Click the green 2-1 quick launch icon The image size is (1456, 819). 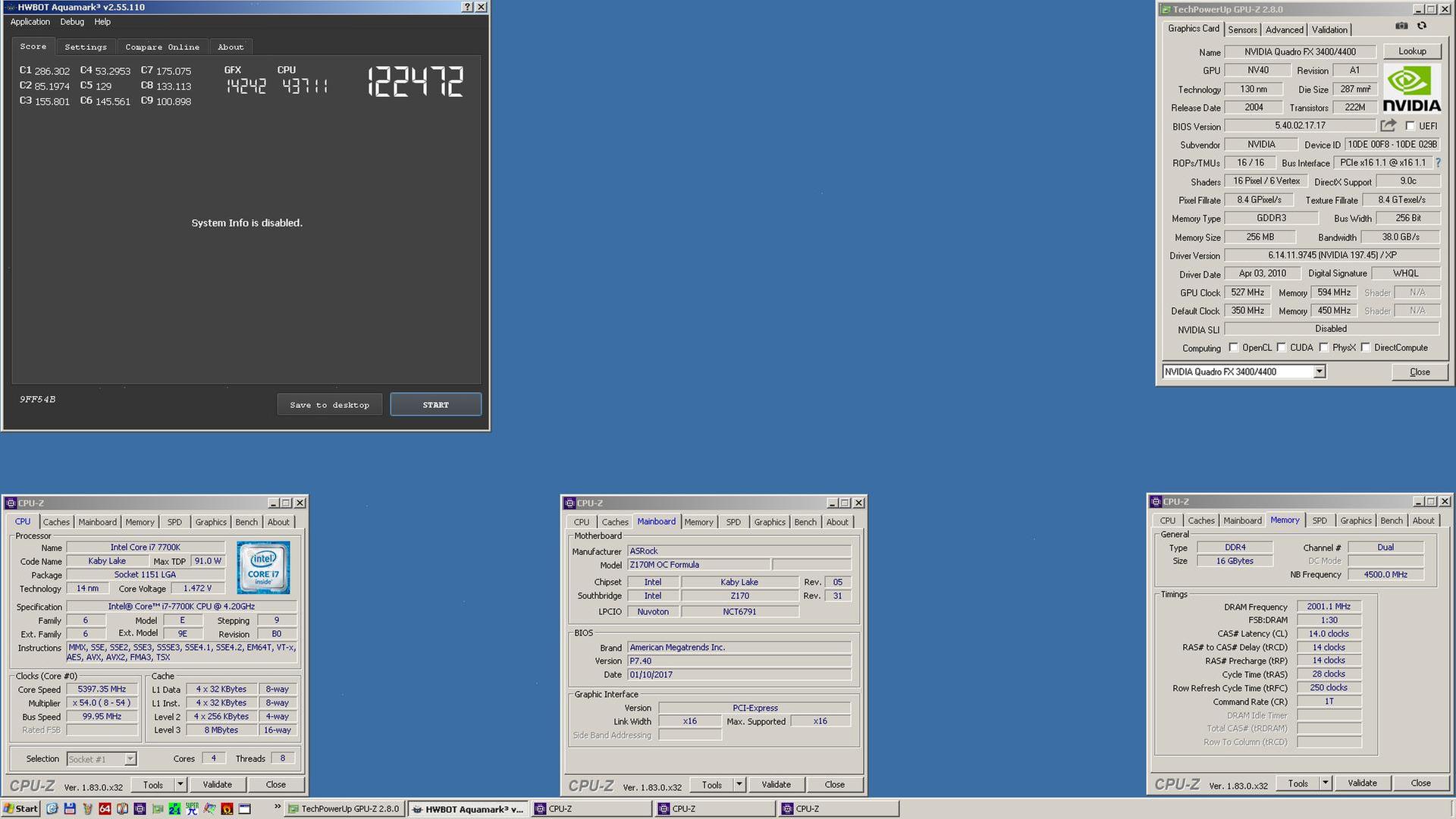click(174, 808)
